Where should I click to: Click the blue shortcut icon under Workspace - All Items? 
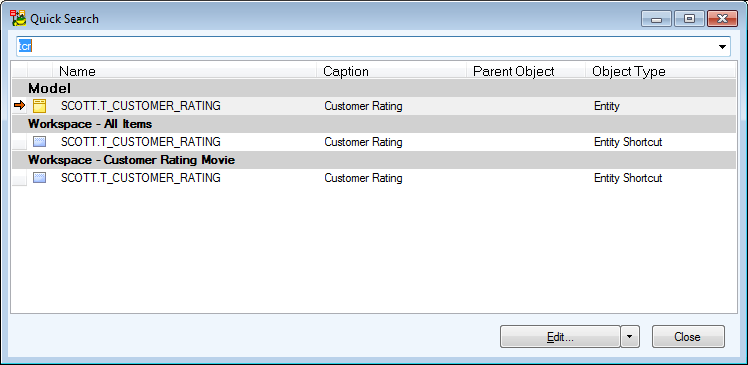click(x=40, y=142)
